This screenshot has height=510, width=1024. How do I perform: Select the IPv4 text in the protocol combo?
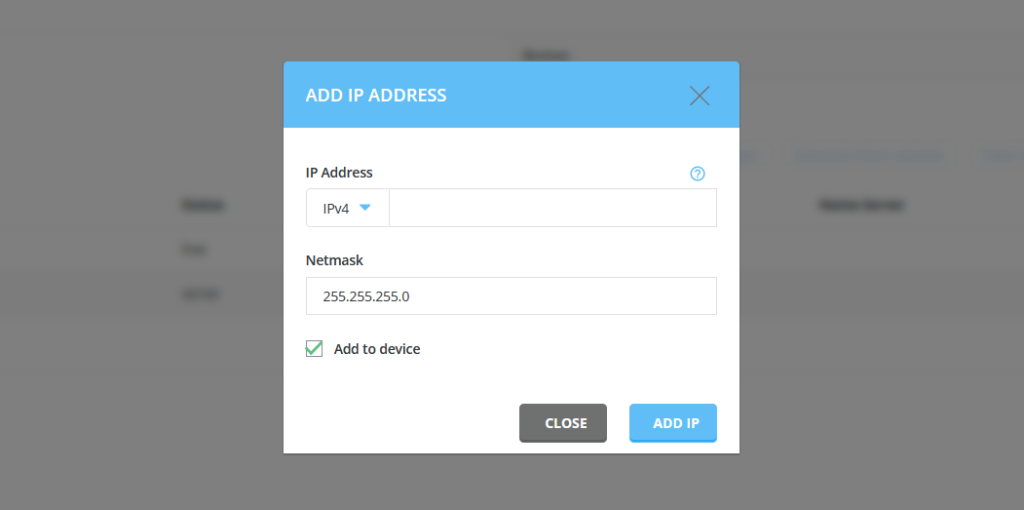(x=336, y=209)
